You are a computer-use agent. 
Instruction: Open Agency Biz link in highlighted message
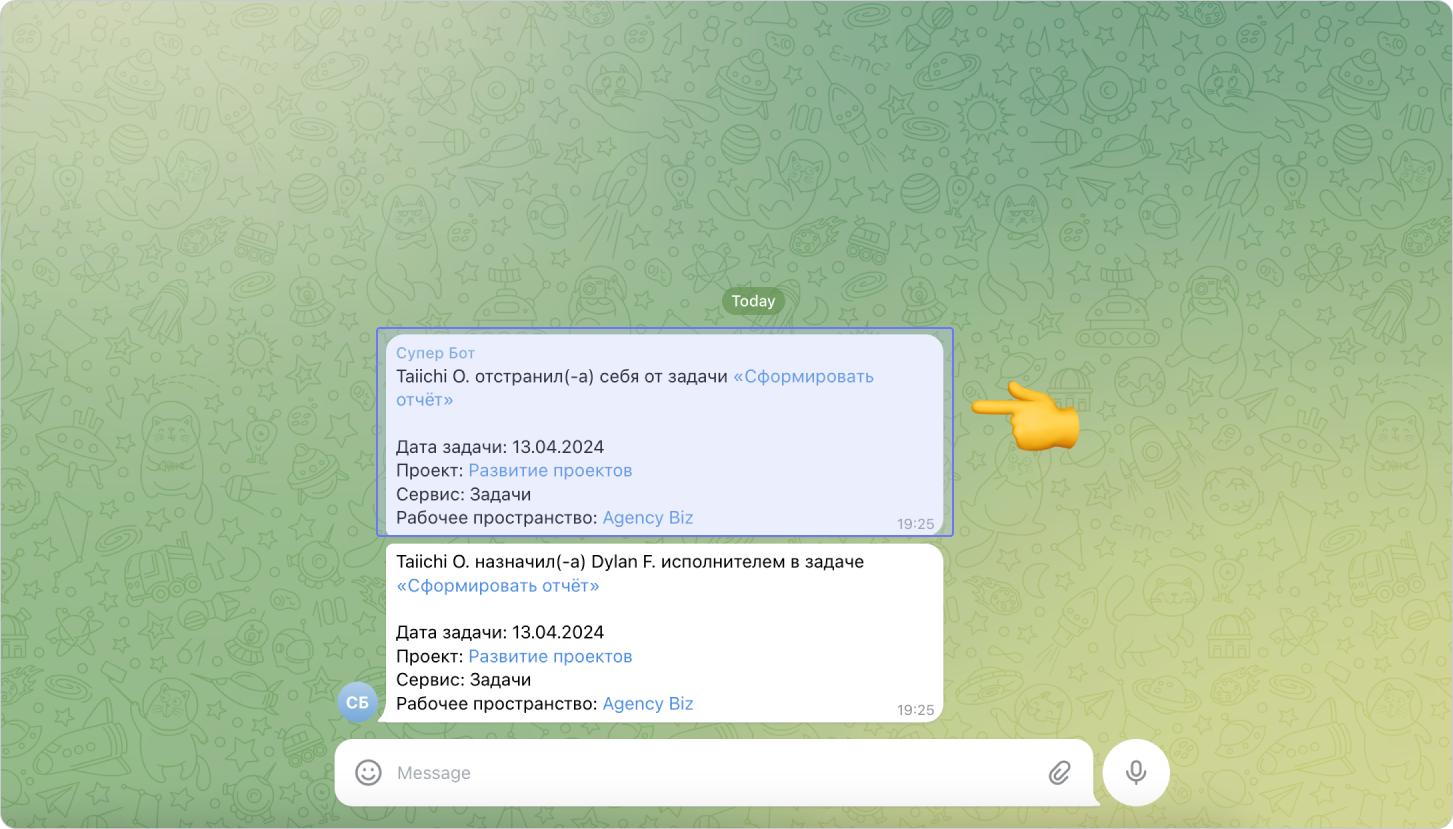coord(647,517)
